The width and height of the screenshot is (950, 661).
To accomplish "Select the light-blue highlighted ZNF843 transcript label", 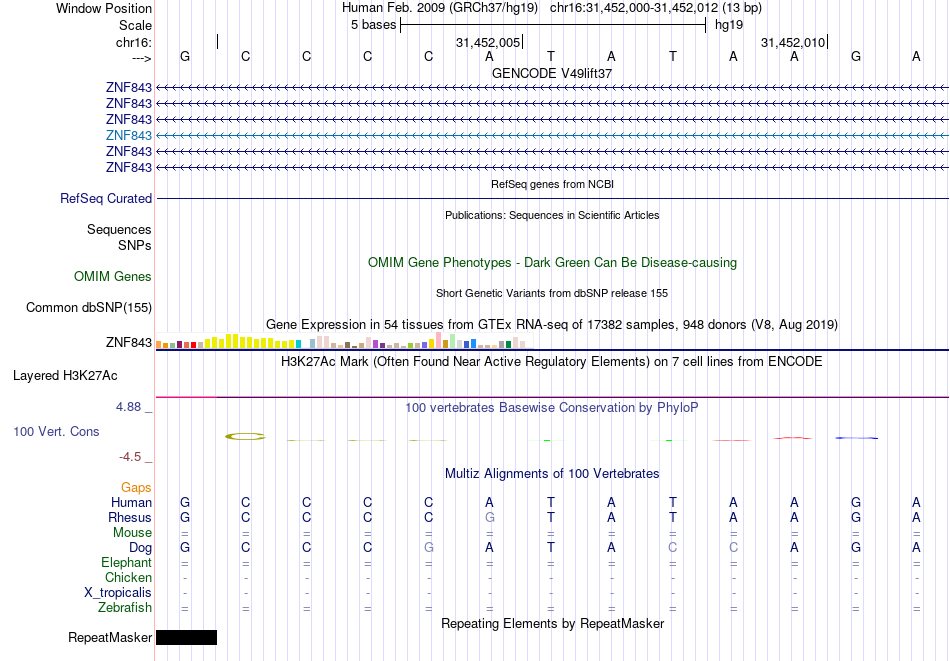I will click(x=128, y=135).
